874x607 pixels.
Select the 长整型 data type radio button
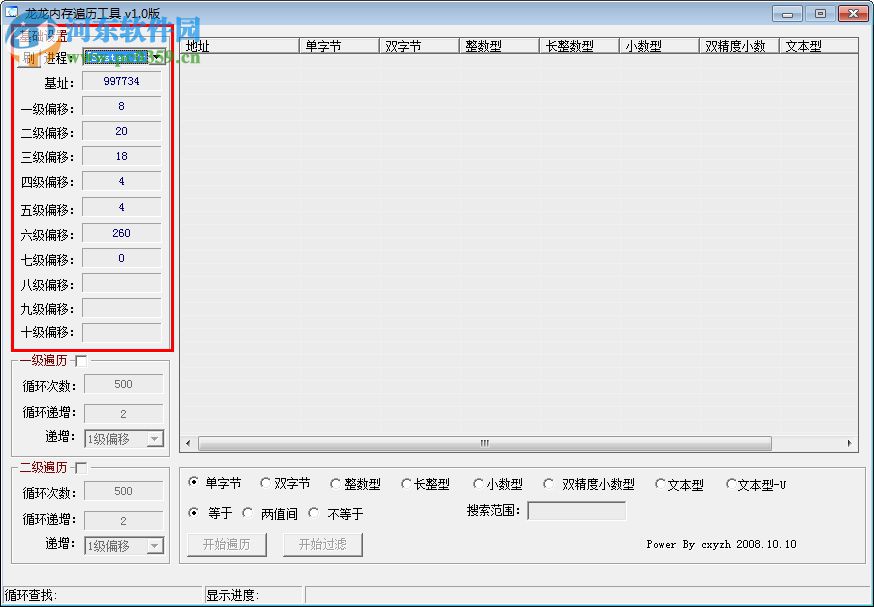407,483
